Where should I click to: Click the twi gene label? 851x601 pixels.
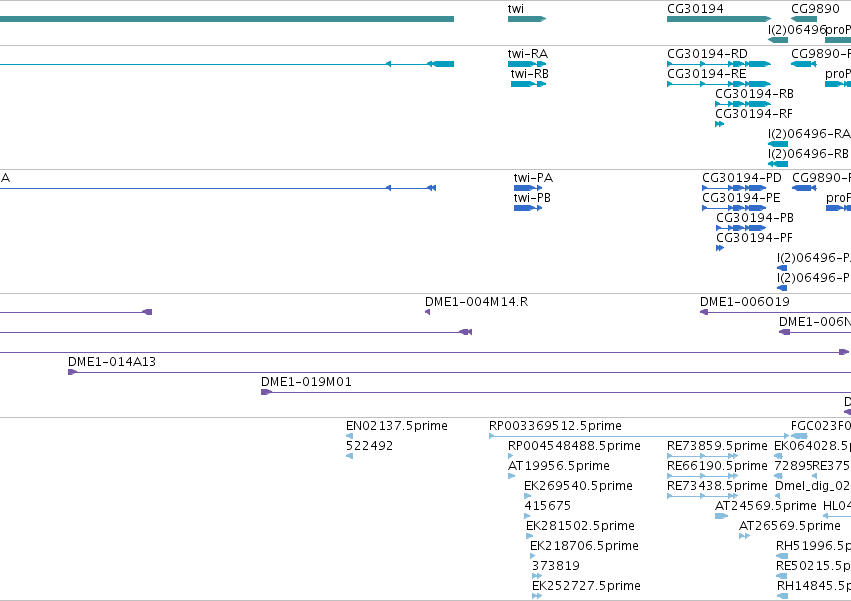tap(516, 9)
